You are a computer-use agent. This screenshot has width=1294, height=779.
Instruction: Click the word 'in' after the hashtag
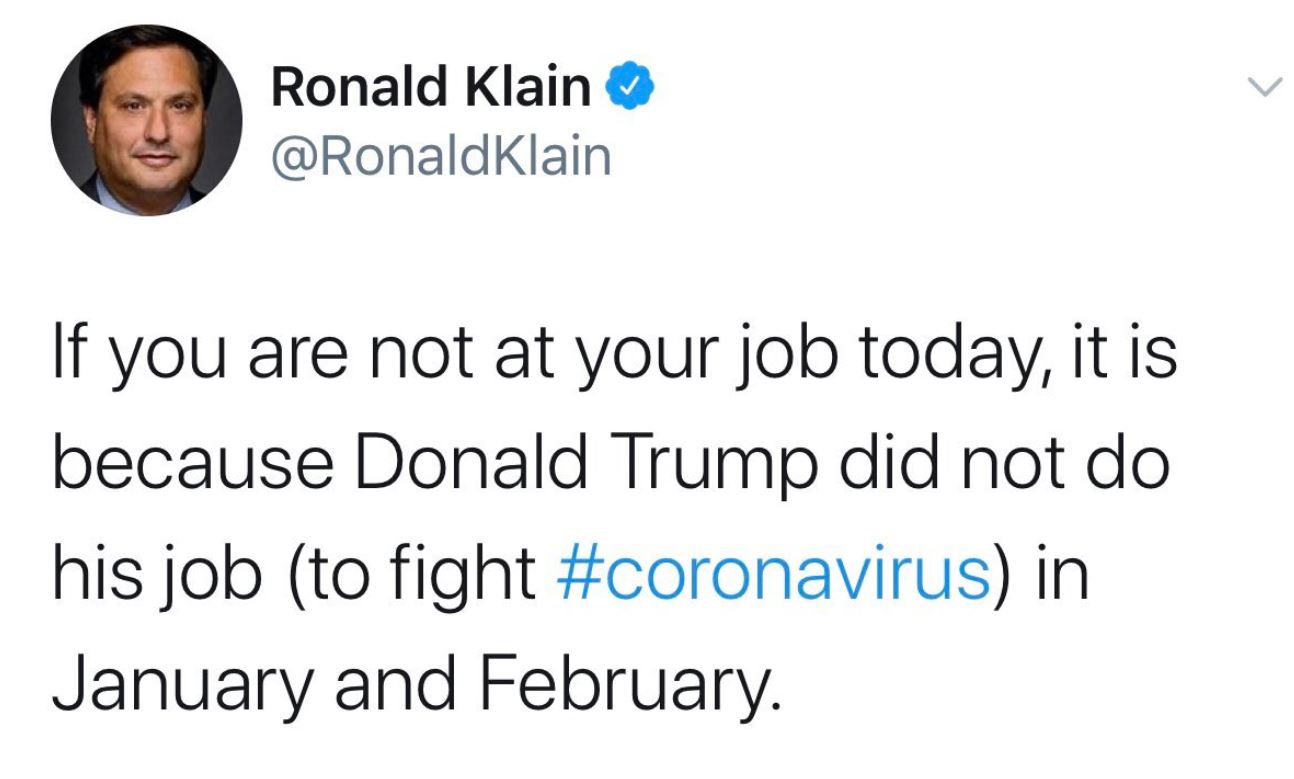pos(1064,575)
